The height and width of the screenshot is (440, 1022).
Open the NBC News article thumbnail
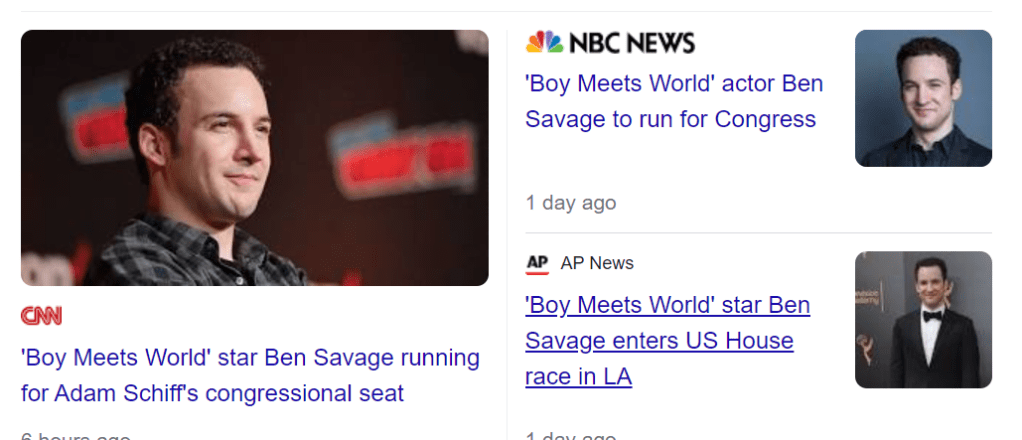coord(923,98)
